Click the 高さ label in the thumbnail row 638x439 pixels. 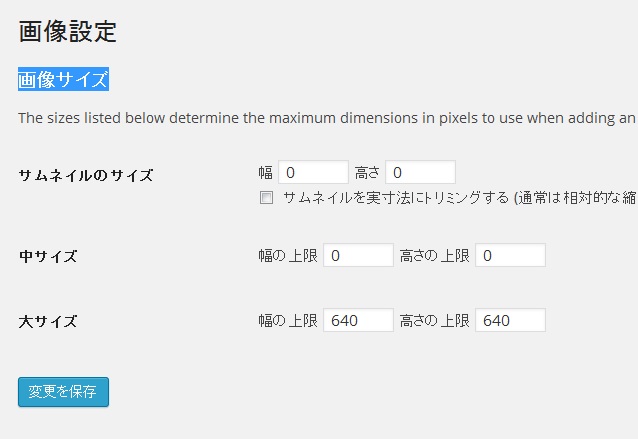[367, 173]
